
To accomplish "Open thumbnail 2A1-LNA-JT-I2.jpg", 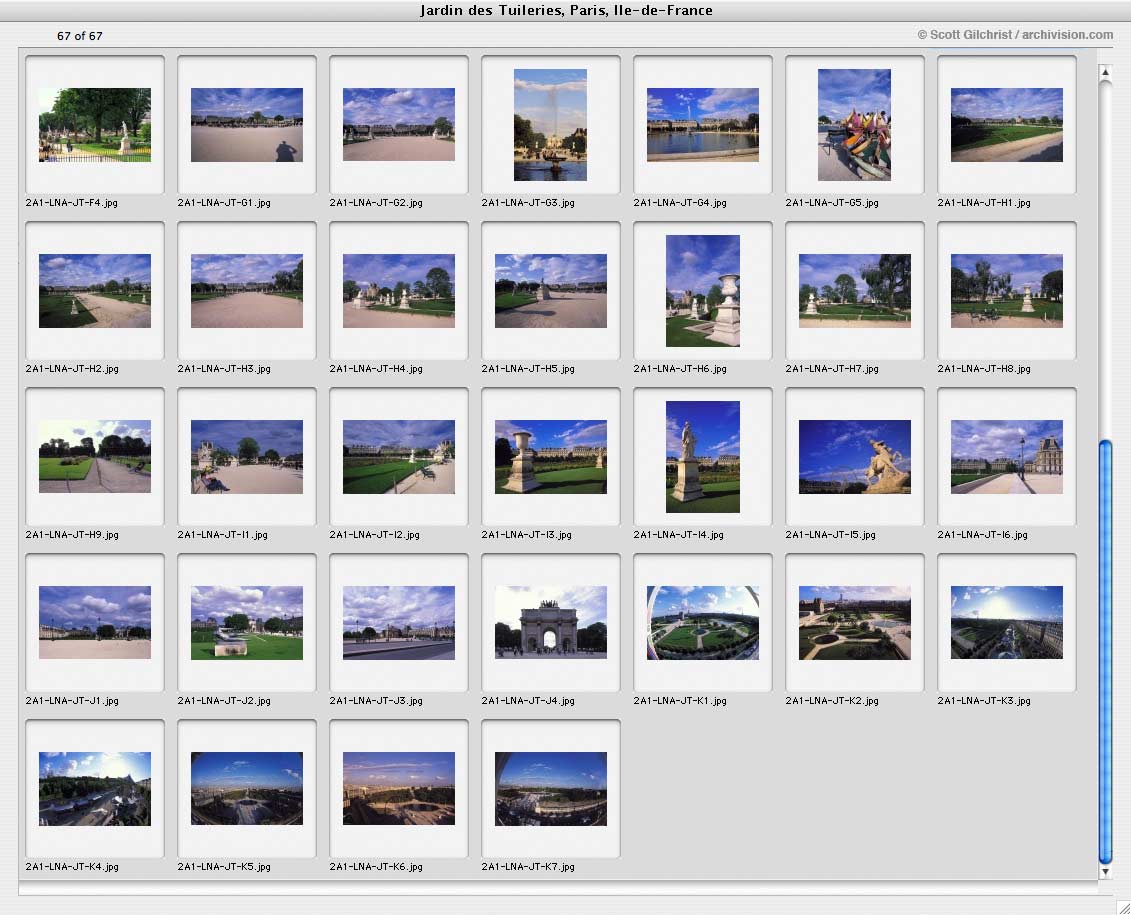I will (x=399, y=456).
